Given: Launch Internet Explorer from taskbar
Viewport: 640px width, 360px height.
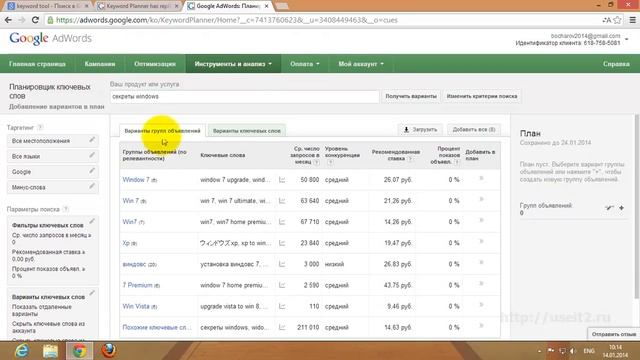Looking at the screenshot, I should point(22,351).
